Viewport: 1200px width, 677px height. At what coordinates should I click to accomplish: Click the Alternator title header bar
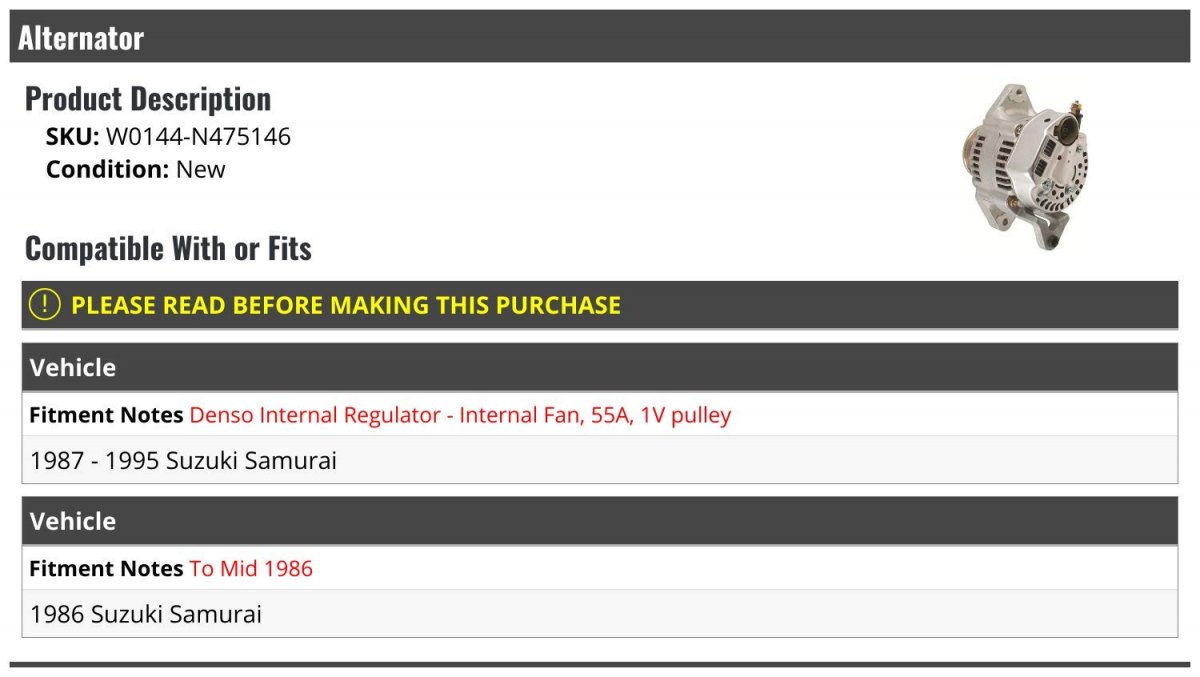(600, 37)
